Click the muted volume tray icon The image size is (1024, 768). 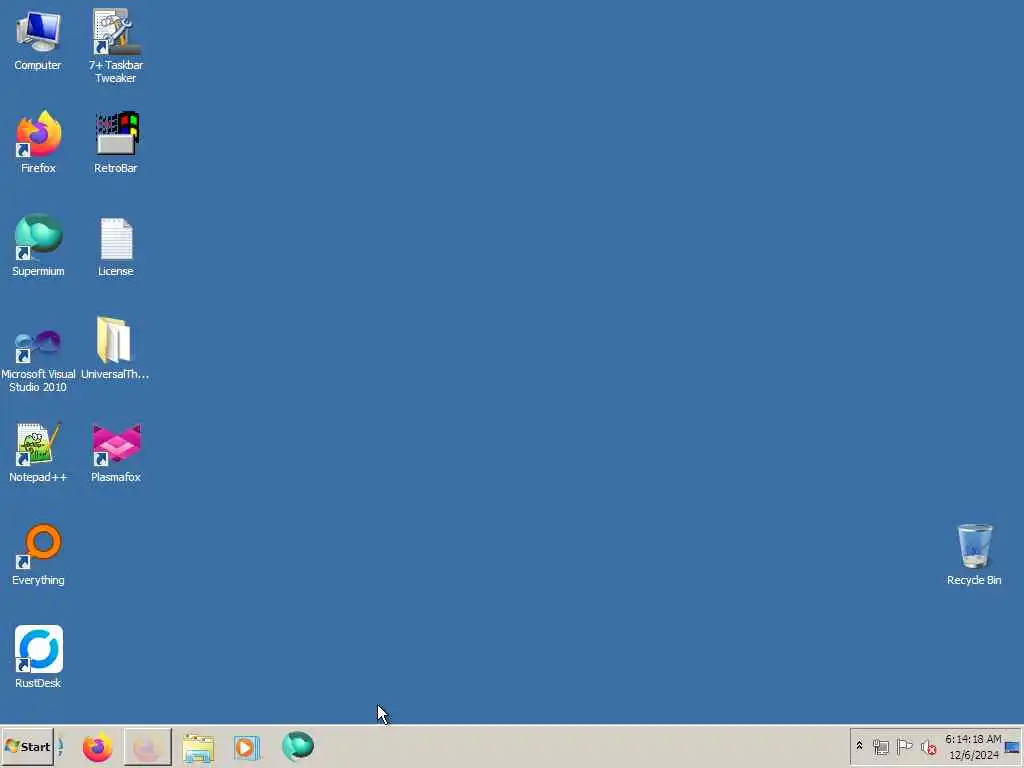928,747
